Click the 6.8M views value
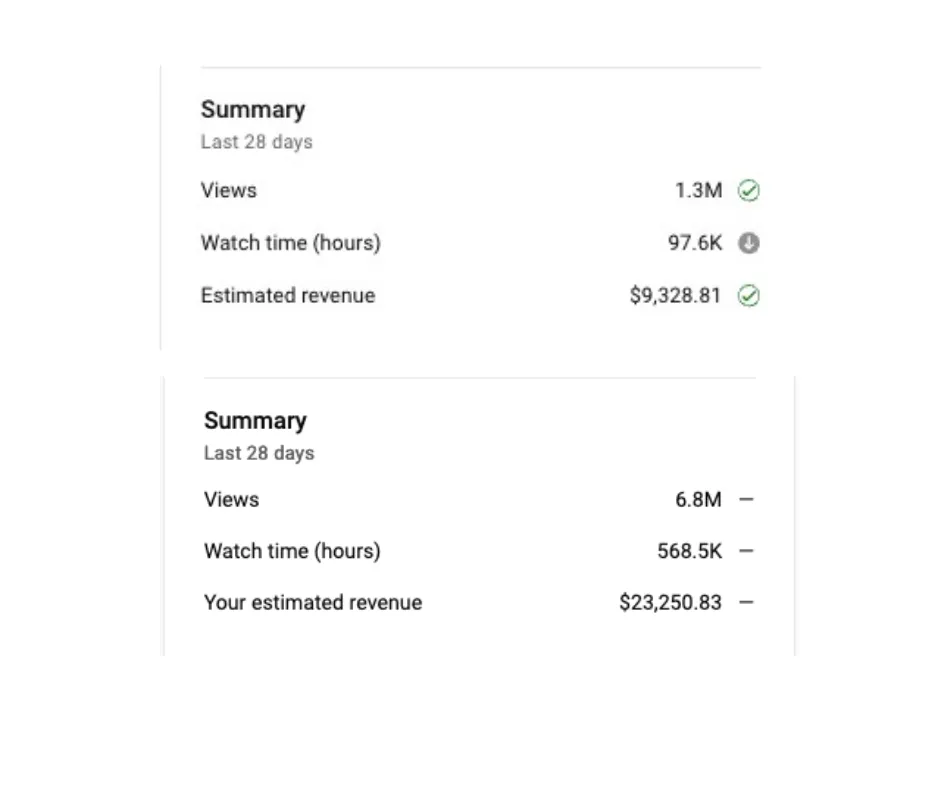The height and width of the screenshot is (788, 940). tap(698, 499)
